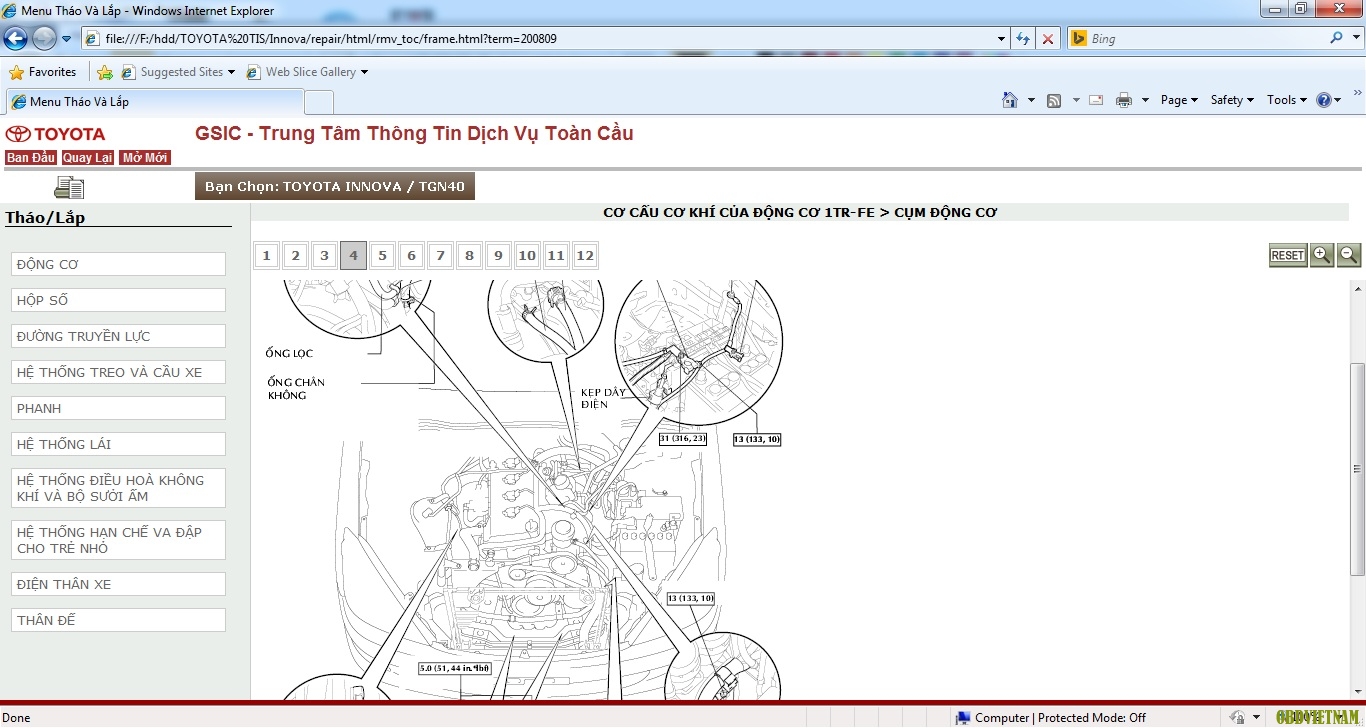This screenshot has height=728, width=1366.
Task: Click the Read Mail envelope icon
Action: coord(1096,100)
